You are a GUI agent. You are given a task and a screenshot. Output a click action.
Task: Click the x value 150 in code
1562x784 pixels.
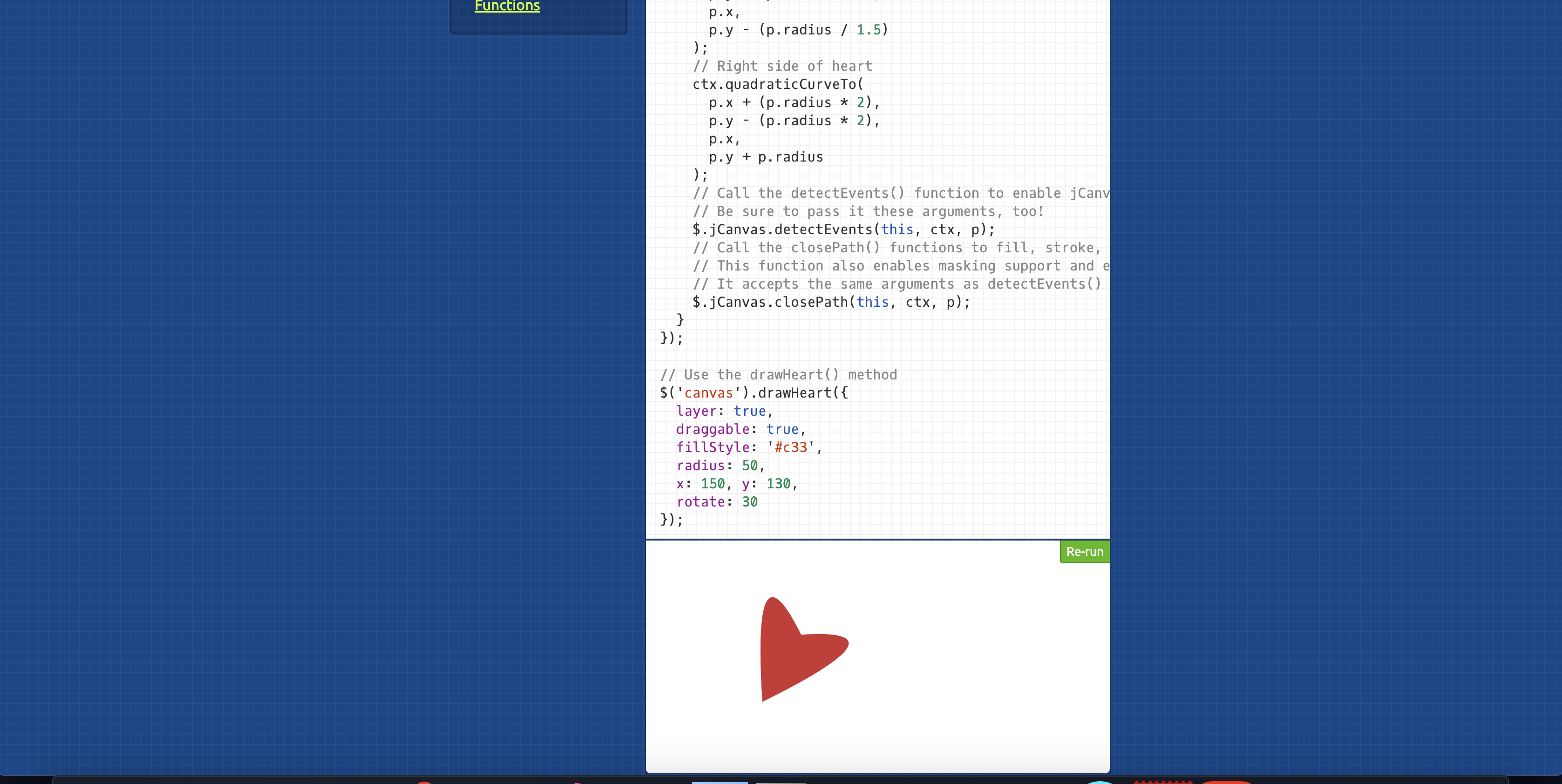(x=713, y=484)
